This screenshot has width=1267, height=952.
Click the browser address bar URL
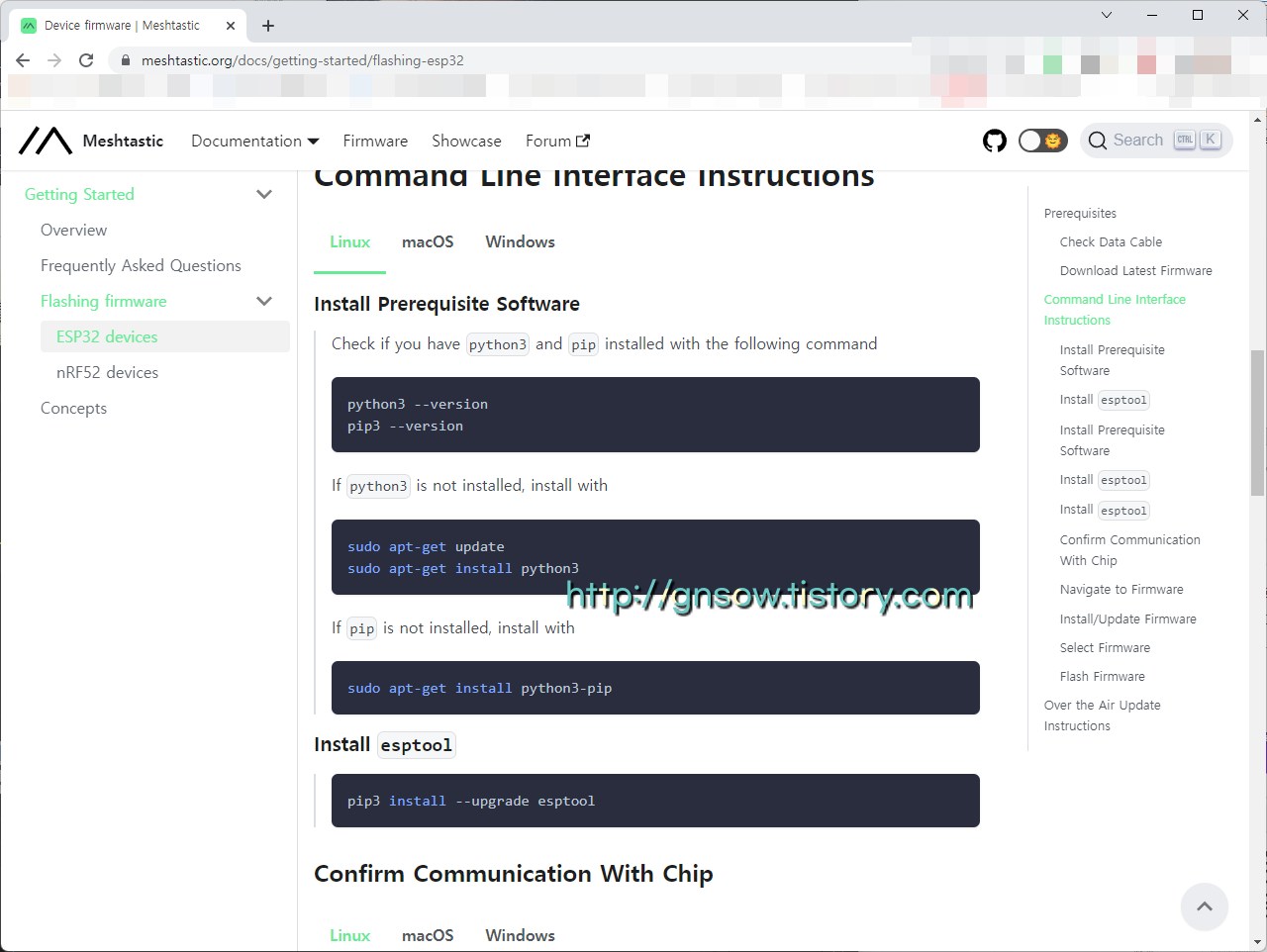tap(303, 60)
